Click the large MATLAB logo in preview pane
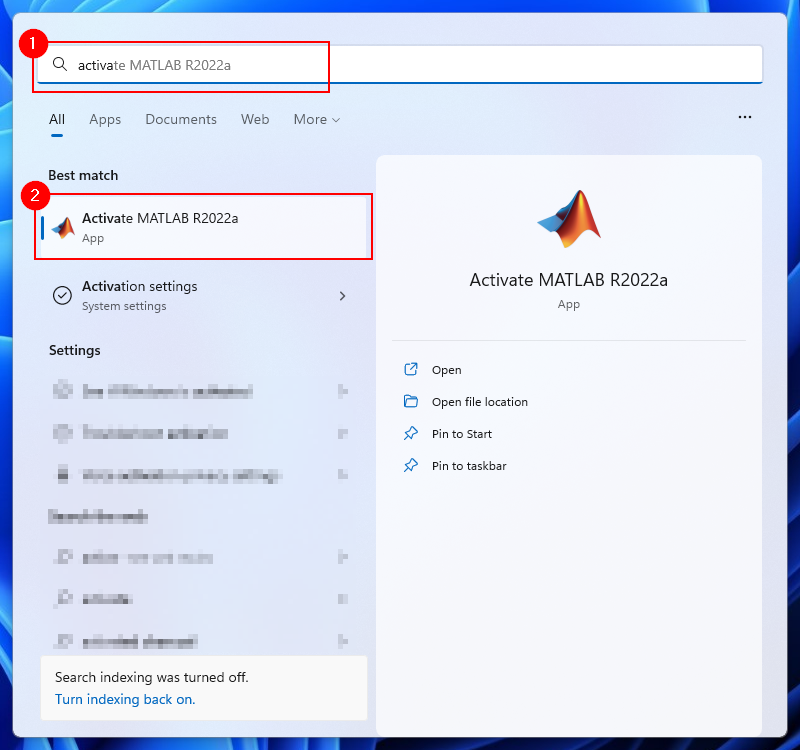The width and height of the screenshot is (800, 750). [x=569, y=218]
